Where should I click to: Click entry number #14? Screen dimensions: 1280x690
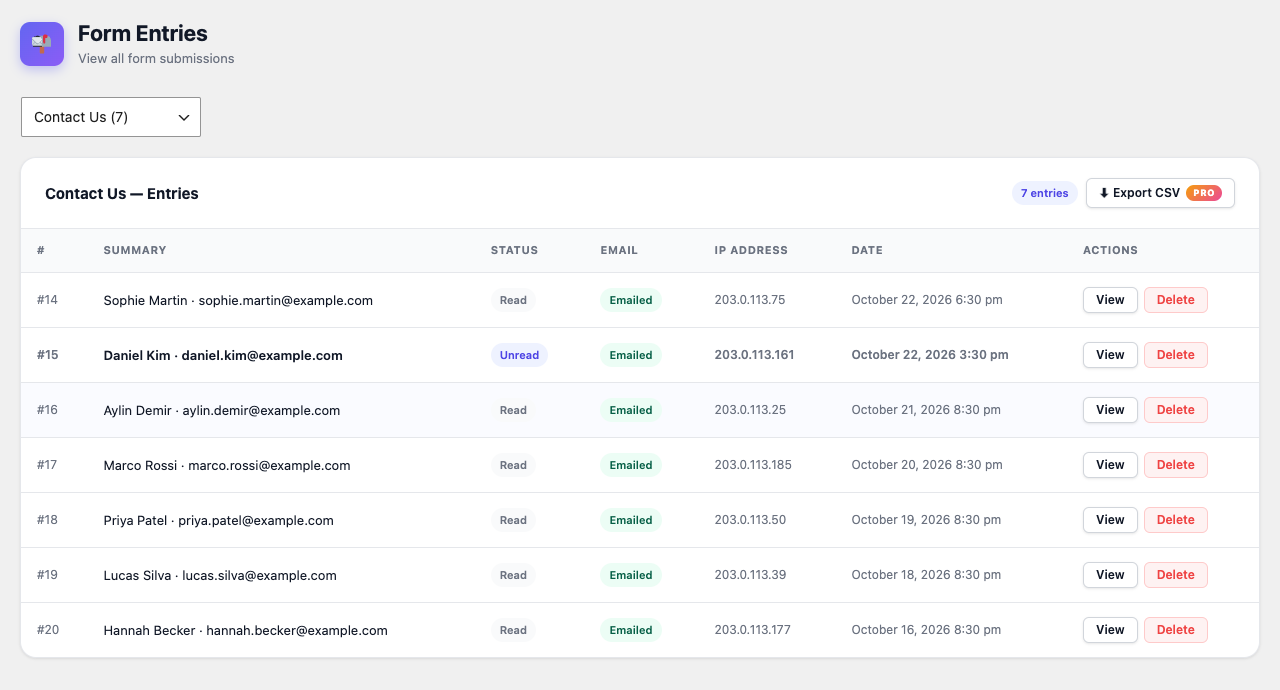click(47, 300)
